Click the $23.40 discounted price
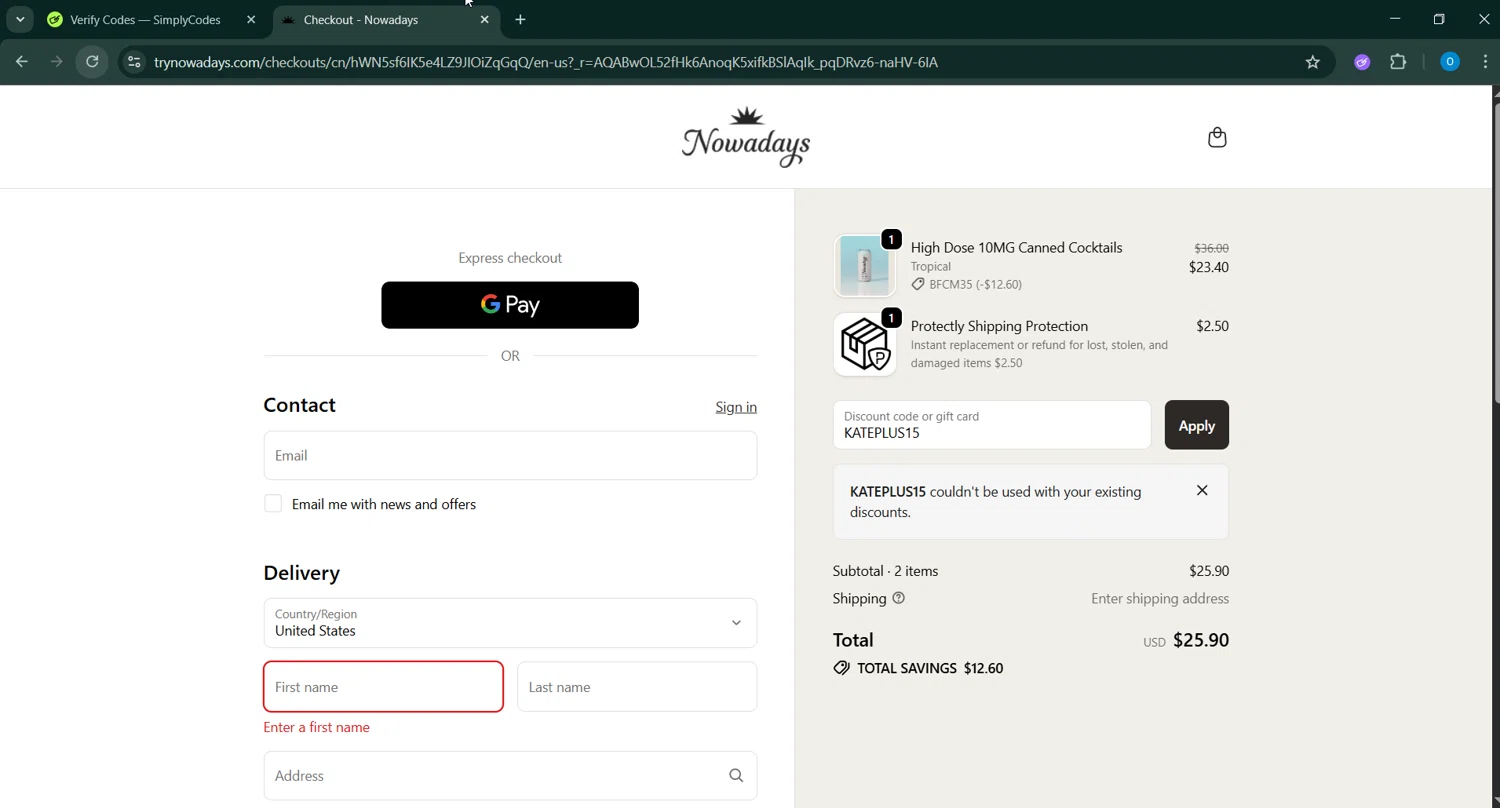The image size is (1500, 808). coord(1208,267)
